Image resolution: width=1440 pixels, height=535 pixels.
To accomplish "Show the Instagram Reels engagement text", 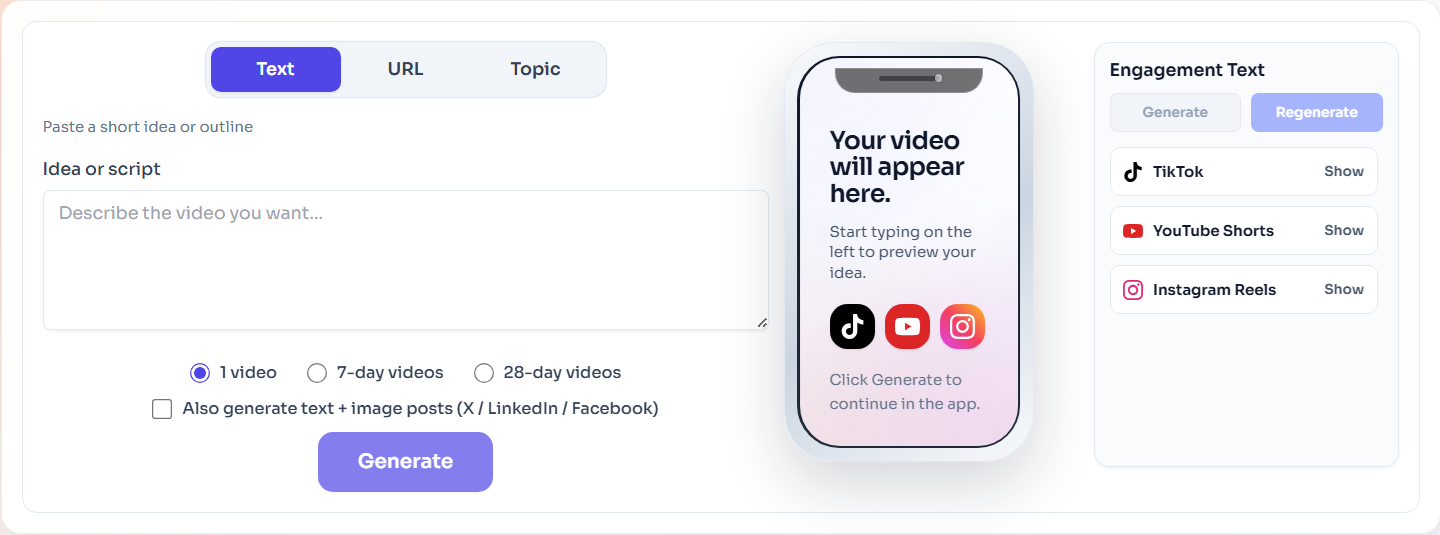I will coord(1344,289).
